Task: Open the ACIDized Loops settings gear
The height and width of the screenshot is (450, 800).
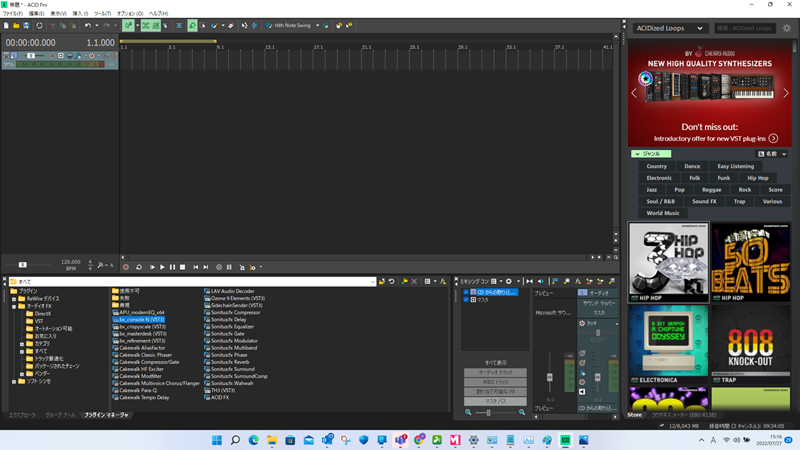Action: [787, 28]
